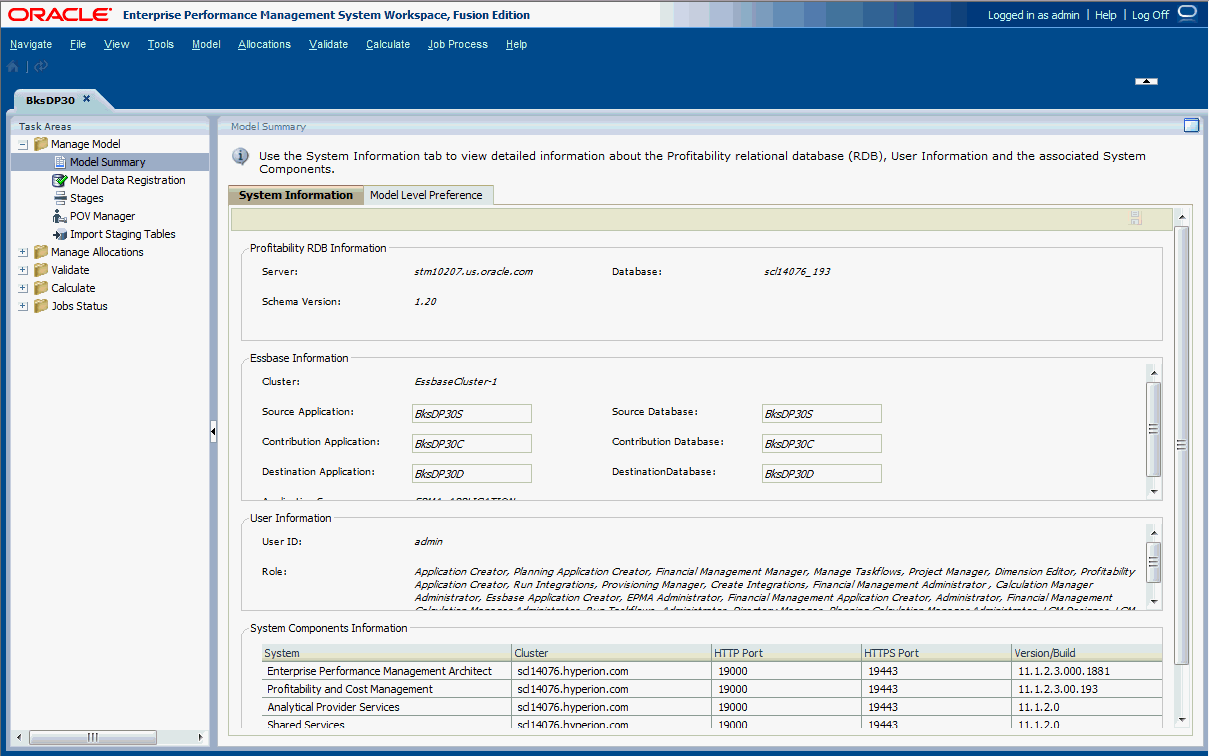Select Model Summary in Task Areas
The image size is (1209, 756).
pos(107,162)
